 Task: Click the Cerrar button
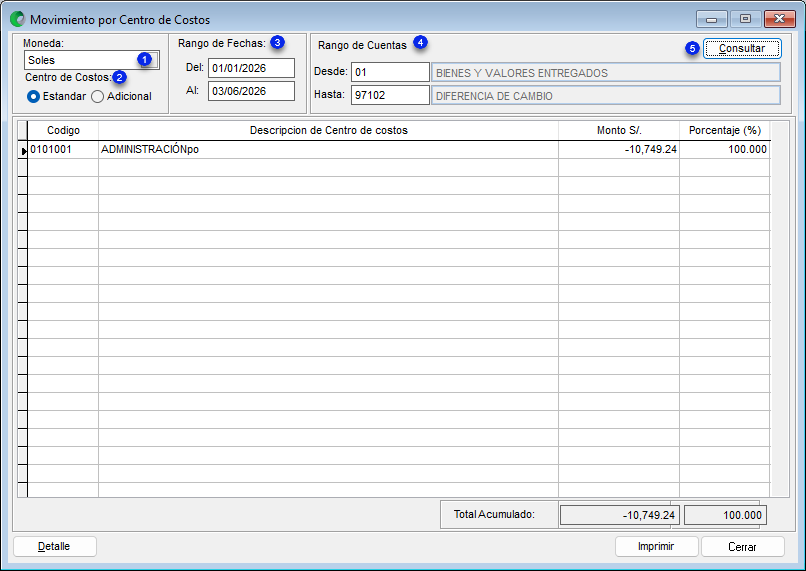point(742,546)
